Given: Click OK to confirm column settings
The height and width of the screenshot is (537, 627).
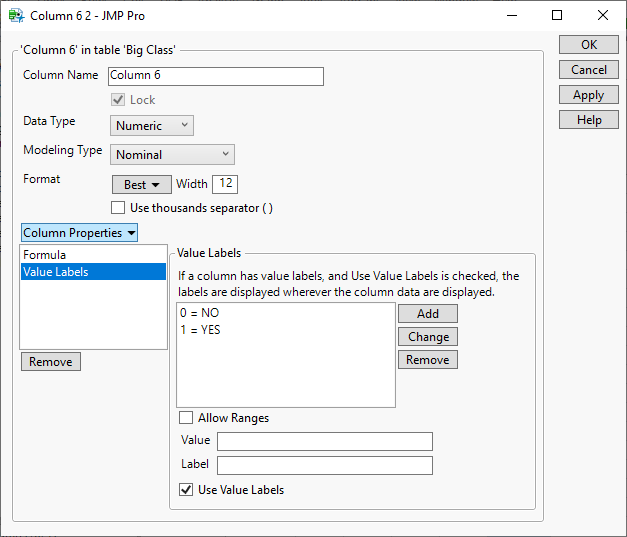Looking at the screenshot, I should click(589, 45).
